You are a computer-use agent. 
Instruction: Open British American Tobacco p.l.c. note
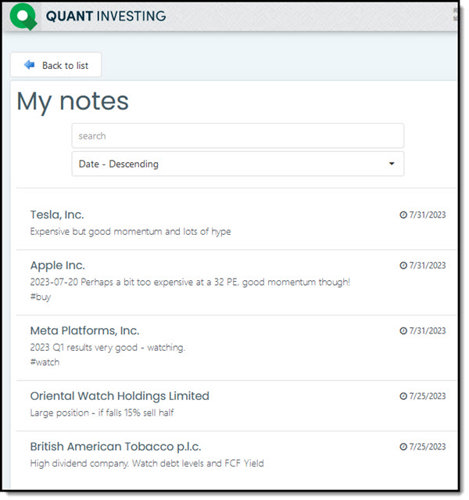[x=116, y=447]
